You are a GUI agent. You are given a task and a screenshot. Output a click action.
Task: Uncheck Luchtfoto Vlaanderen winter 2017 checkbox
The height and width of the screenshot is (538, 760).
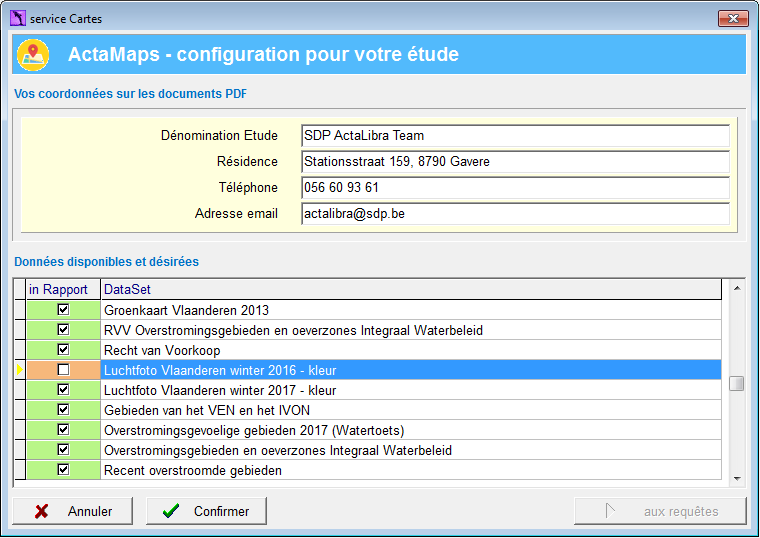pyautogui.click(x=63, y=390)
